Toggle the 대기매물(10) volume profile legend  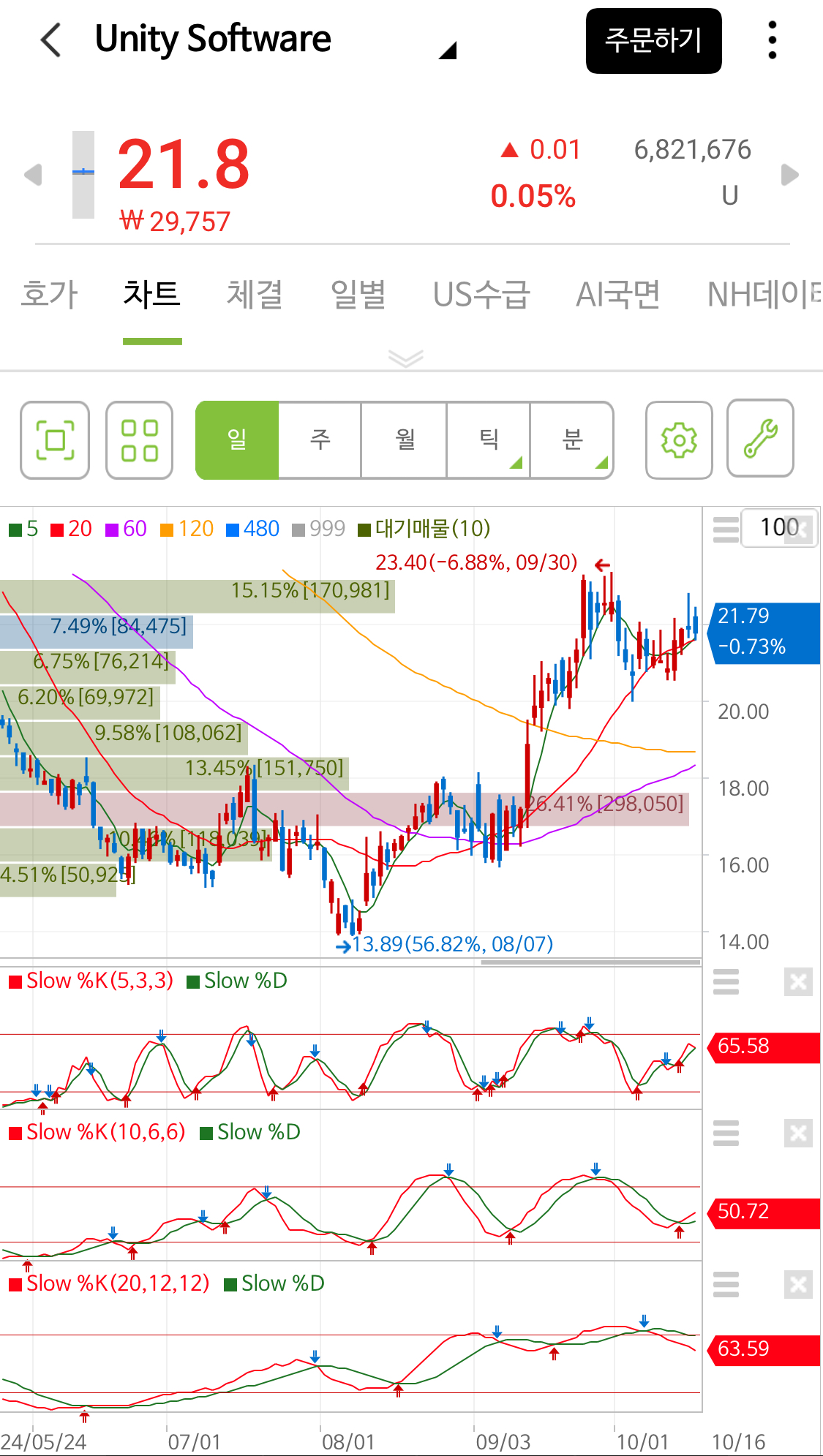tap(424, 529)
